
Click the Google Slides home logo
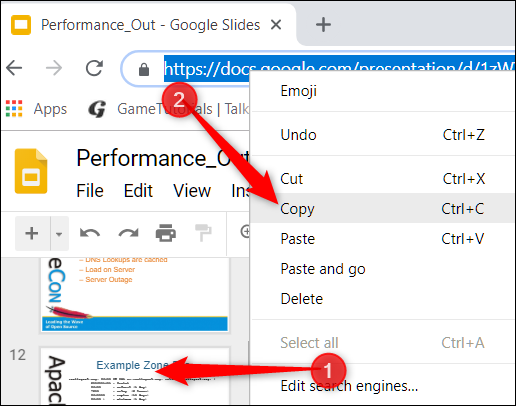point(31,171)
